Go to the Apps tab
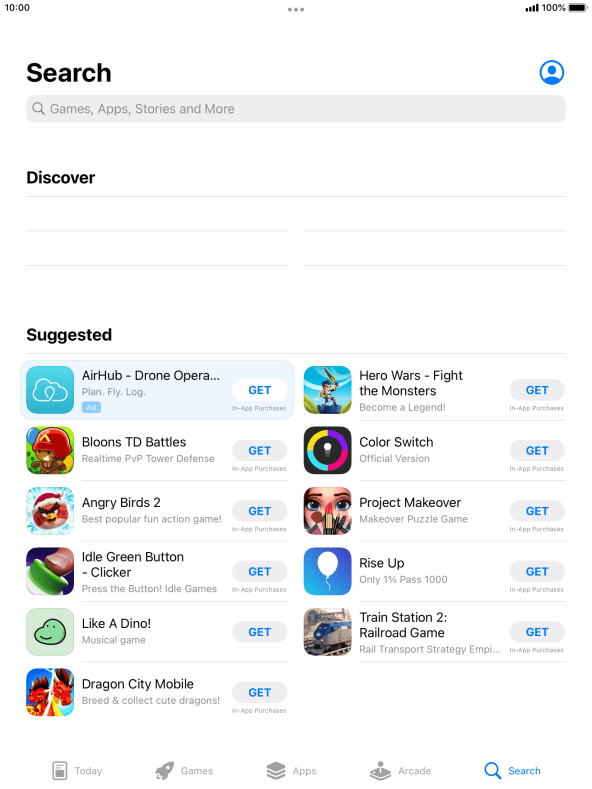592x789 pixels. pos(291,770)
